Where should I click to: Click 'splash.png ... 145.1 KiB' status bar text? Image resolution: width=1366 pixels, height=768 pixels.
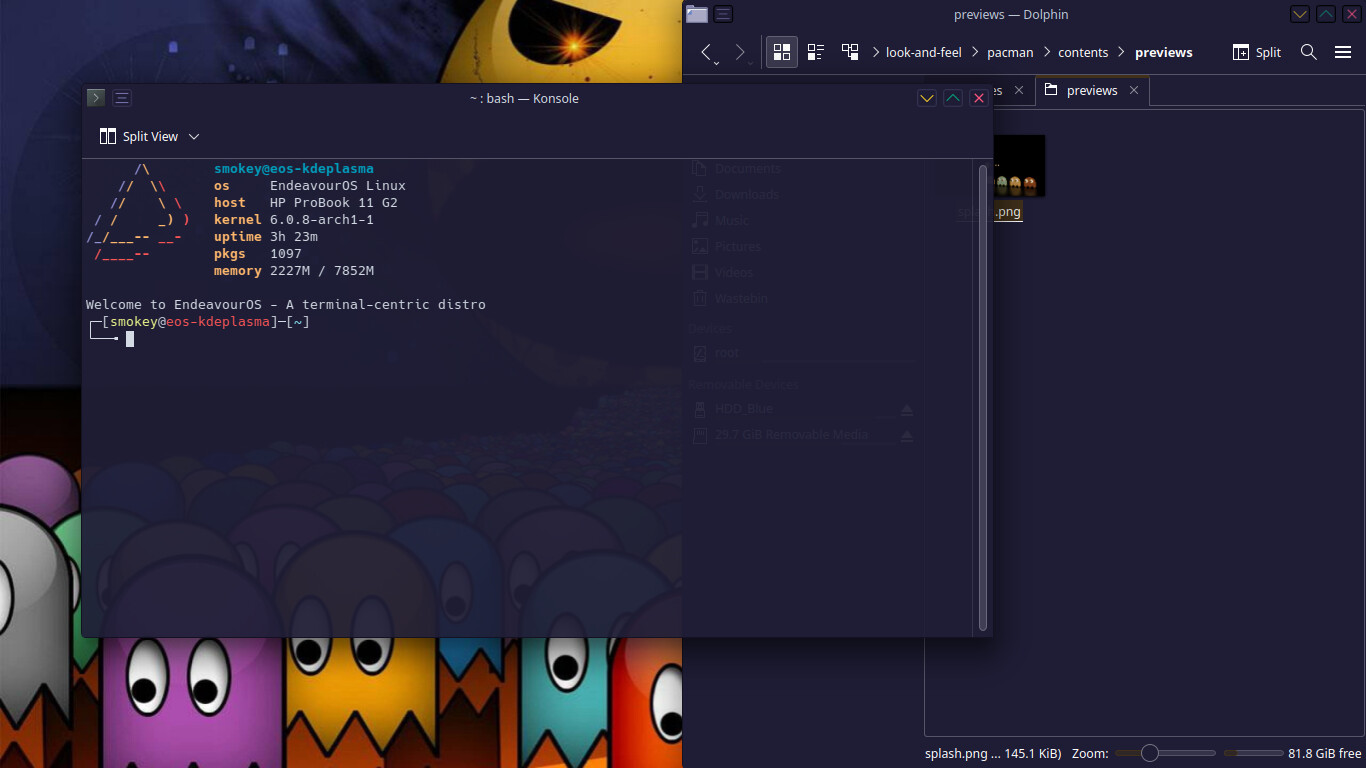[993, 753]
